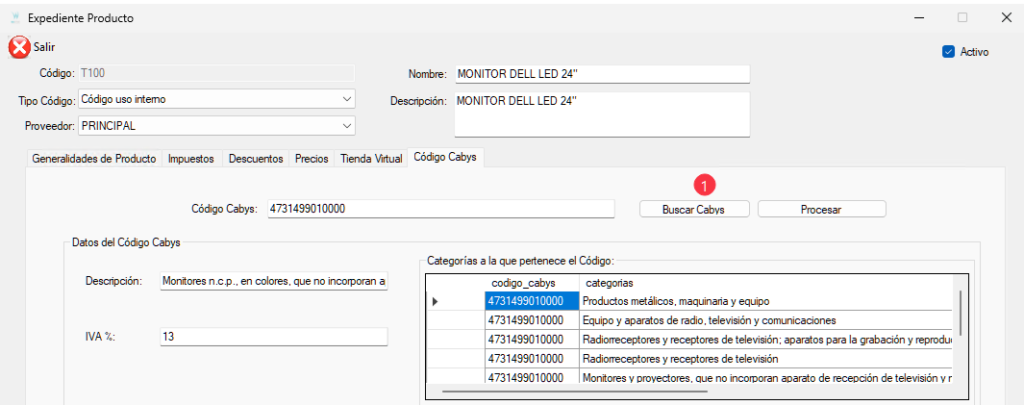Click the Procesar button
This screenshot has width=1024, height=405.
821,209
